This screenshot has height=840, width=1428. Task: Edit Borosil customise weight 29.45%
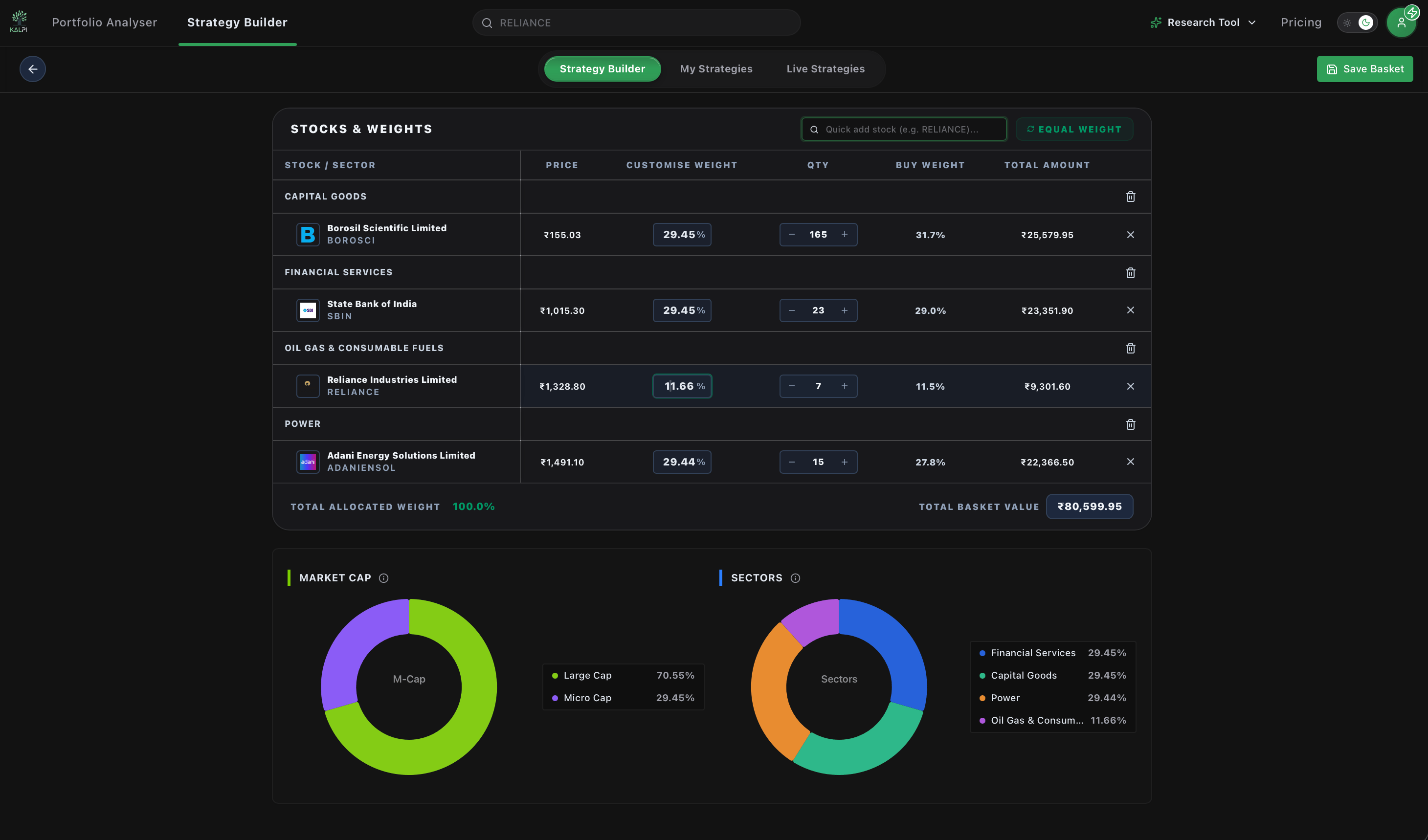[x=682, y=235]
